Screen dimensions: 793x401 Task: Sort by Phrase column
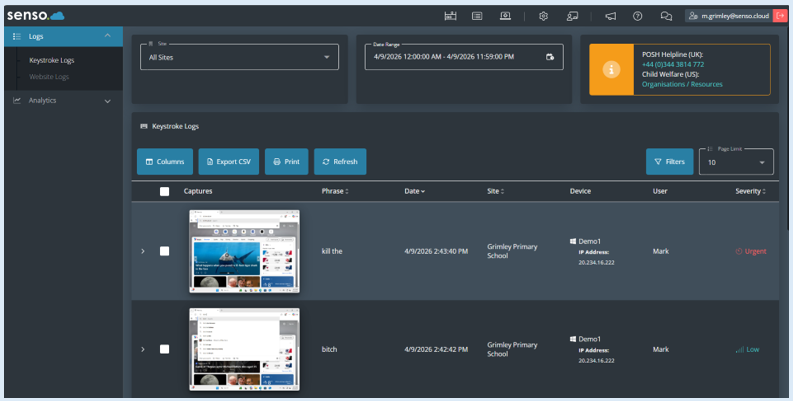[335, 191]
